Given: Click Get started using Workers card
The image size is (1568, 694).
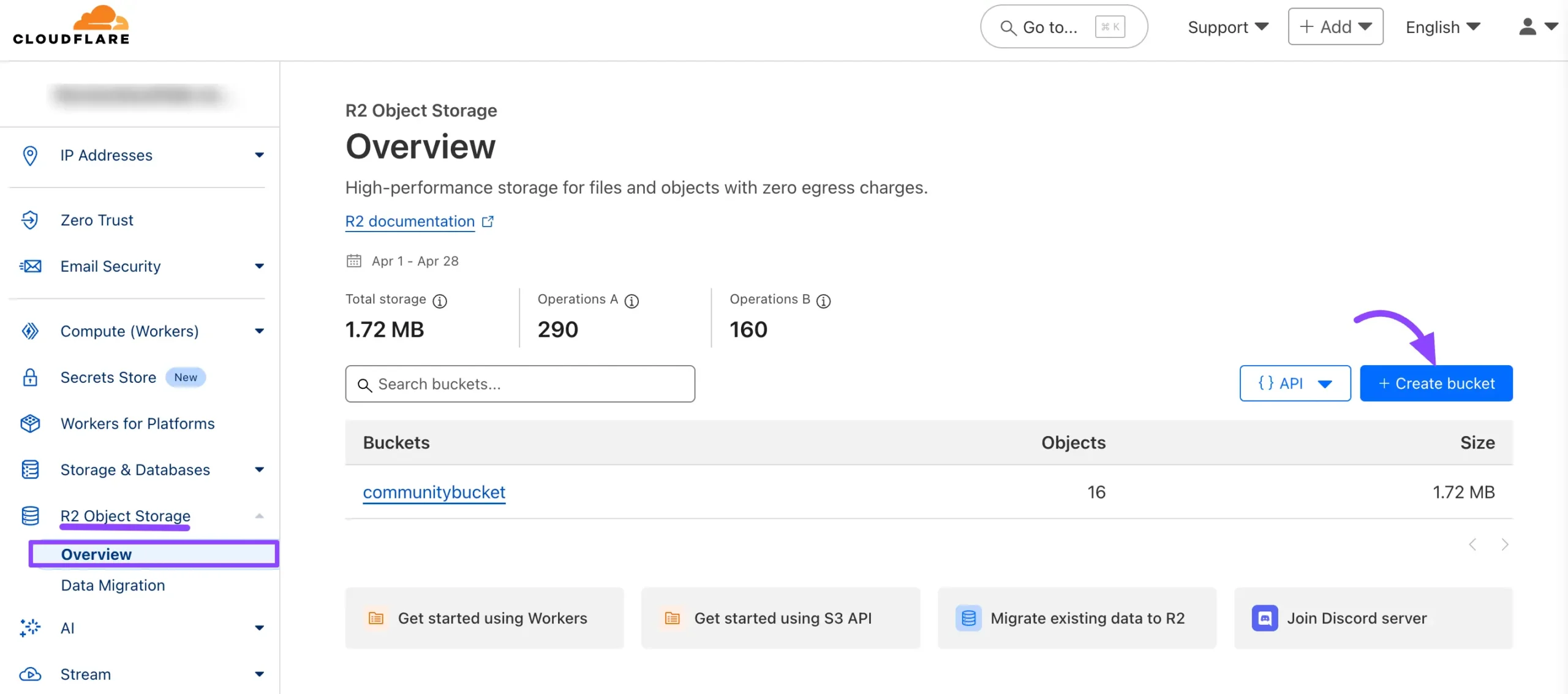Looking at the screenshot, I should 484,619.
